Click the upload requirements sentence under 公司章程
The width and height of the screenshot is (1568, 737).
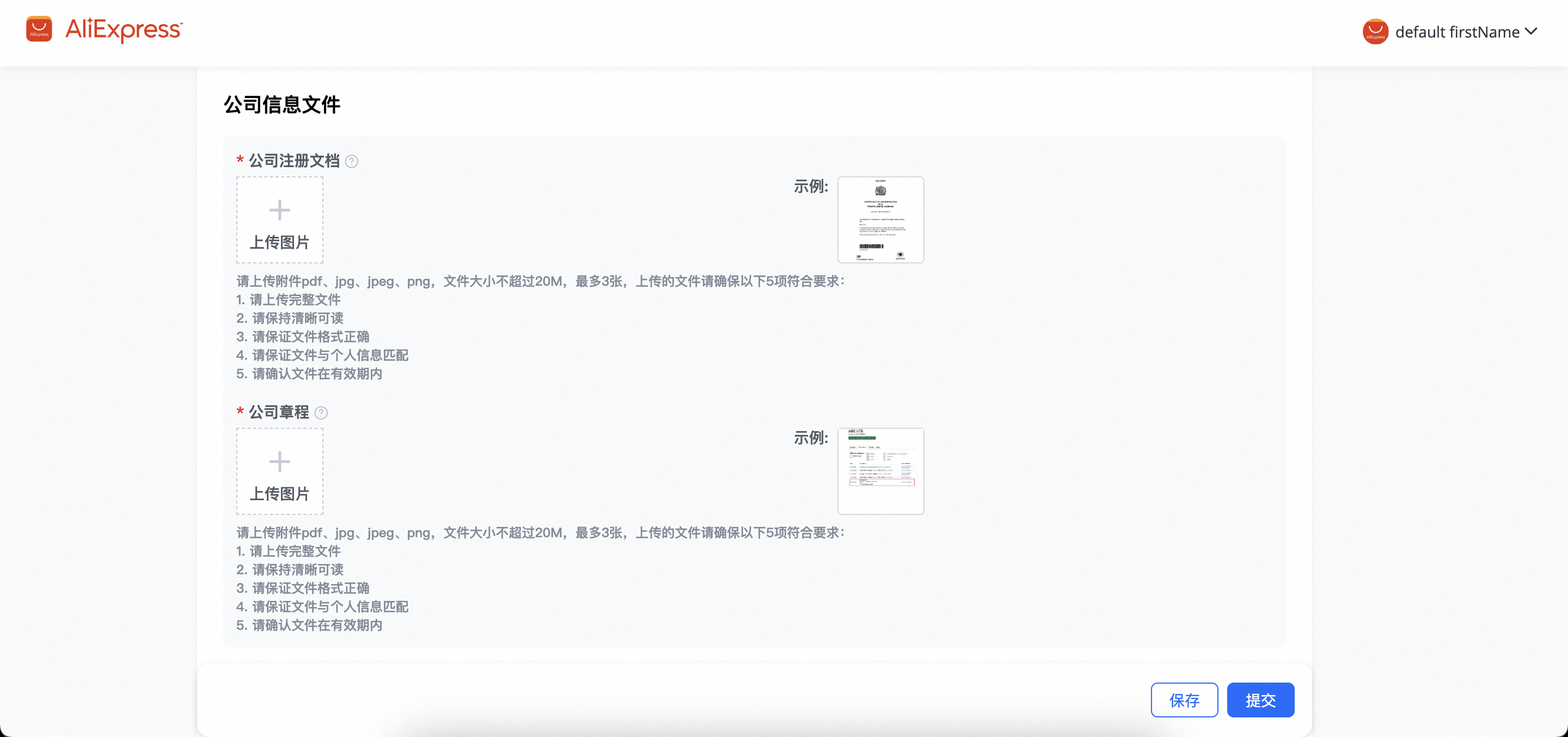(x=541, y=532)
